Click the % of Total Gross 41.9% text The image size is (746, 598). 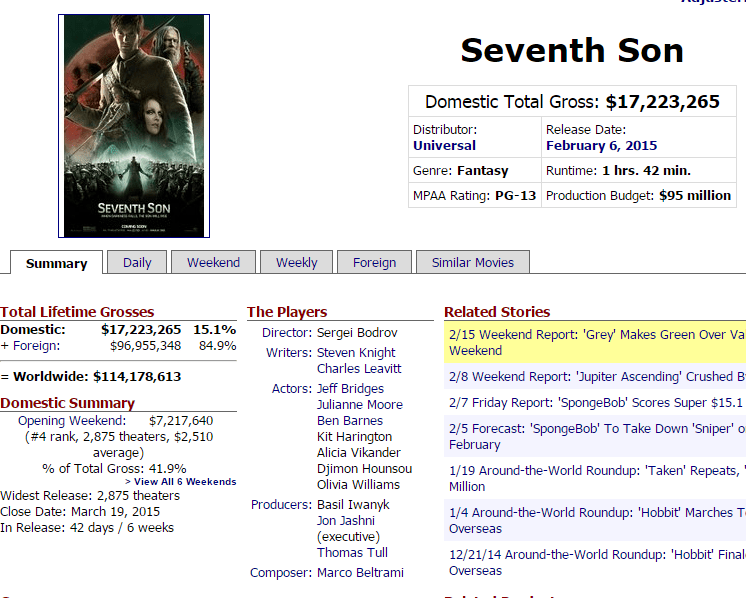pyautogui.click(x=114, y=469)
